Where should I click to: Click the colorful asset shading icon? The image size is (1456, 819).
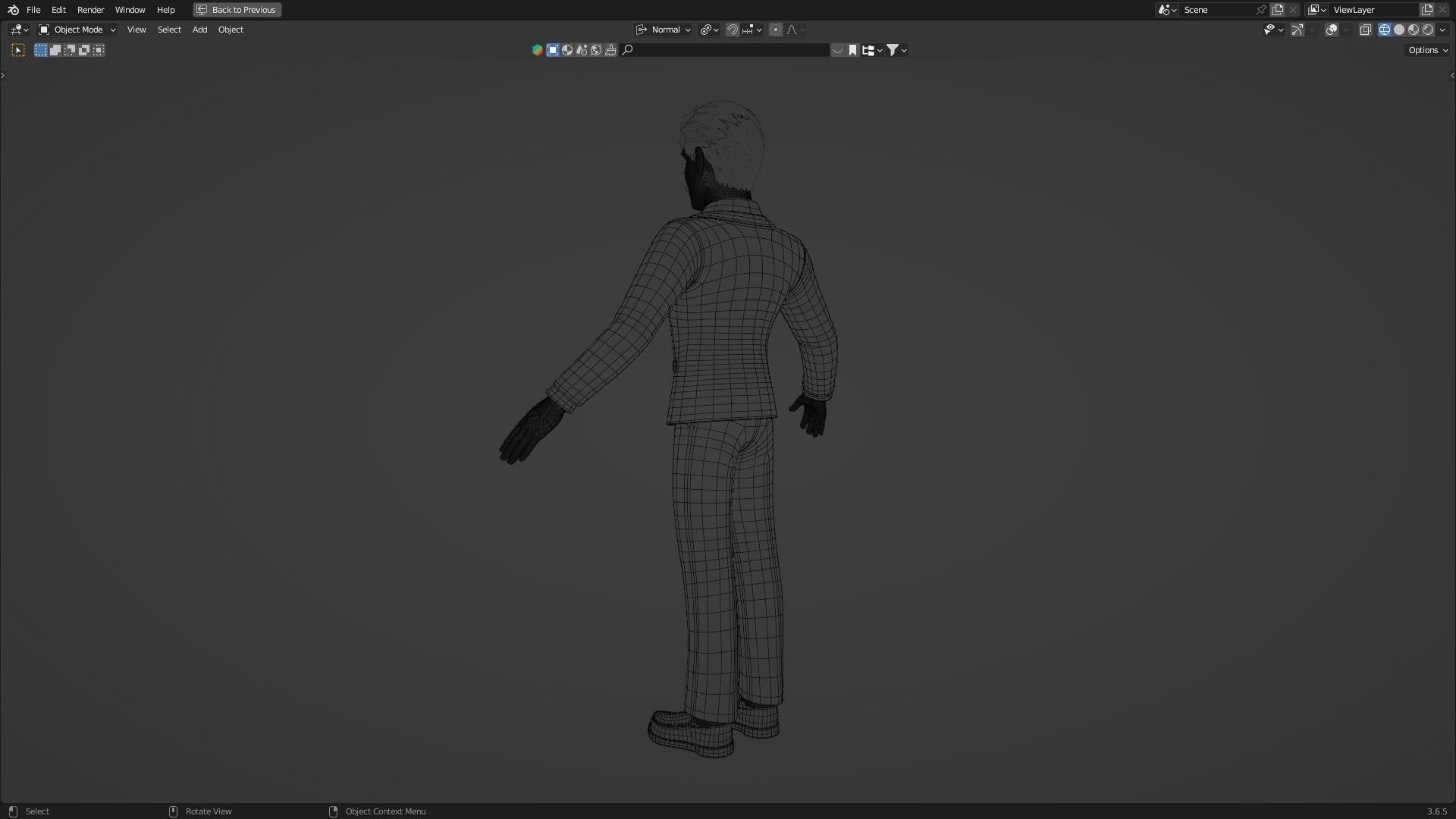pyautogui.click(x=538, y=50)
